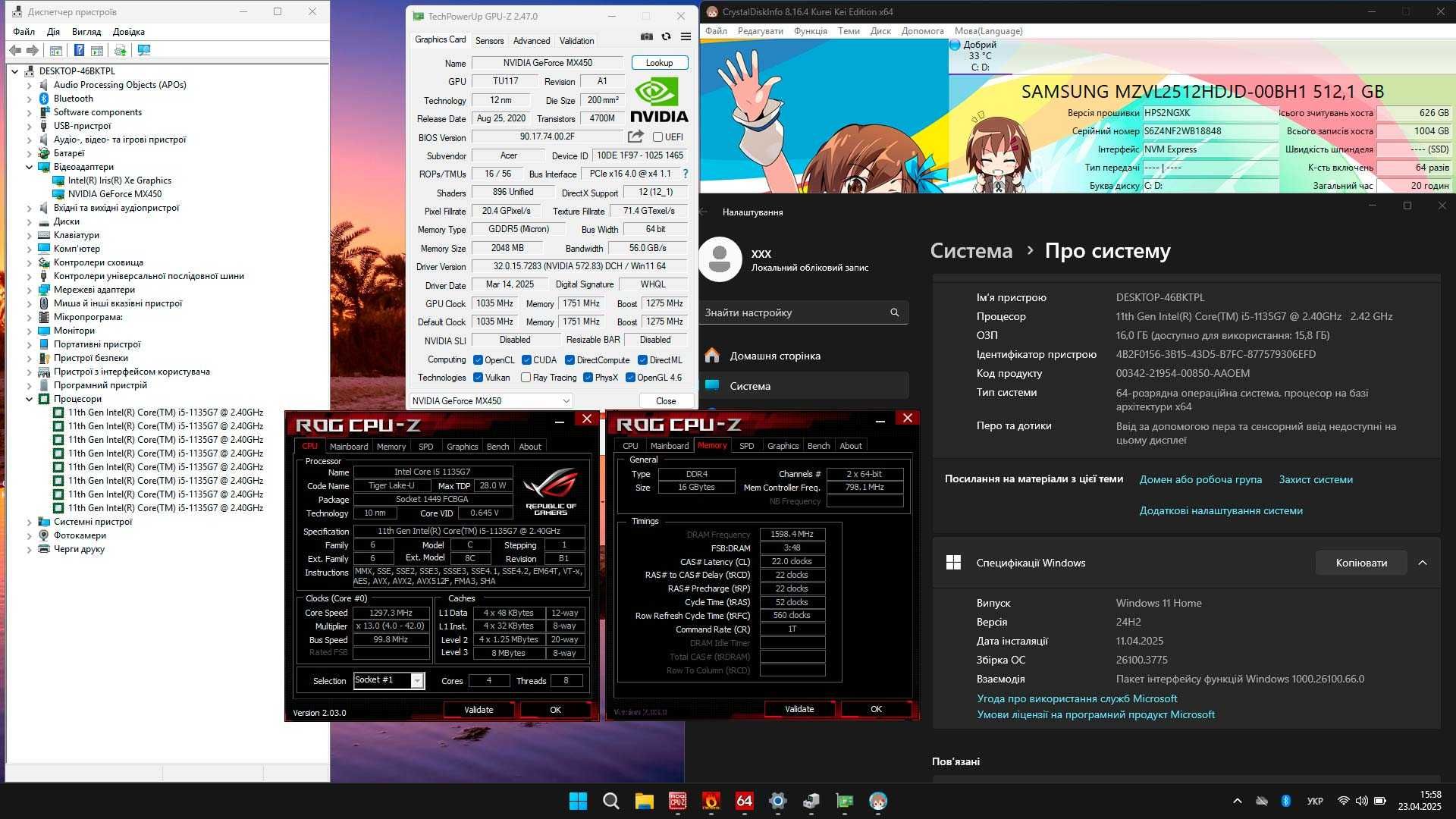
Task: Click the Копіювати button in Windows specs
Action: tap(1361, 563)
